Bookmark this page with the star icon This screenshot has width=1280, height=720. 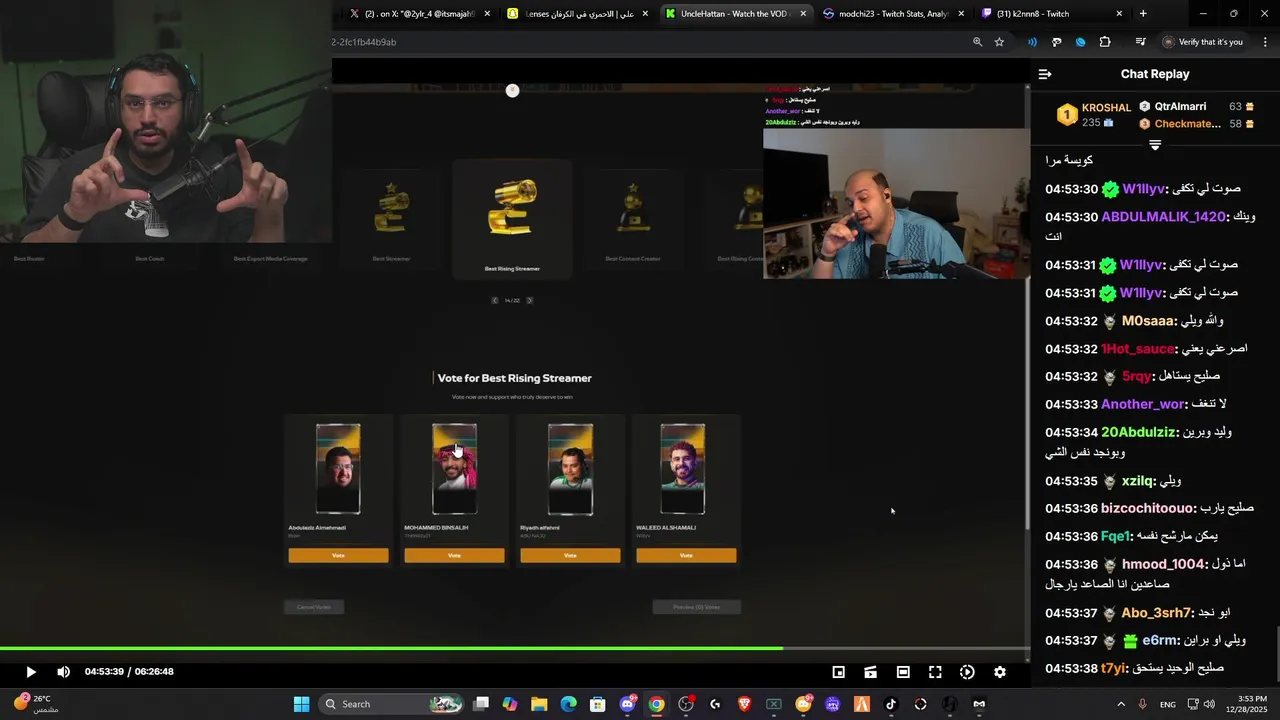(x=999, y=42)
